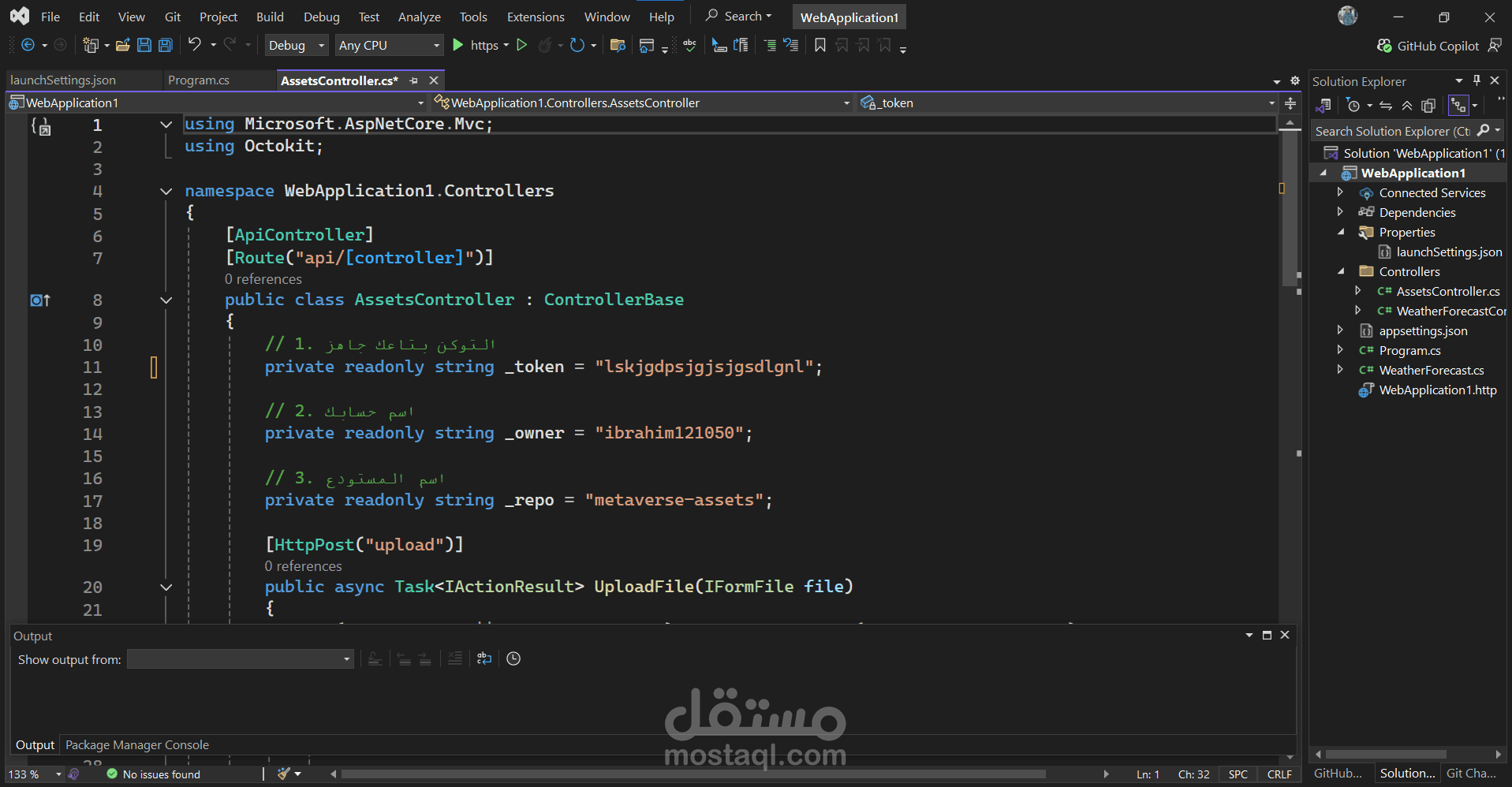1512x787 pixels.
Task: Click the New Item toolbar icon
Action: coord(91,46)
